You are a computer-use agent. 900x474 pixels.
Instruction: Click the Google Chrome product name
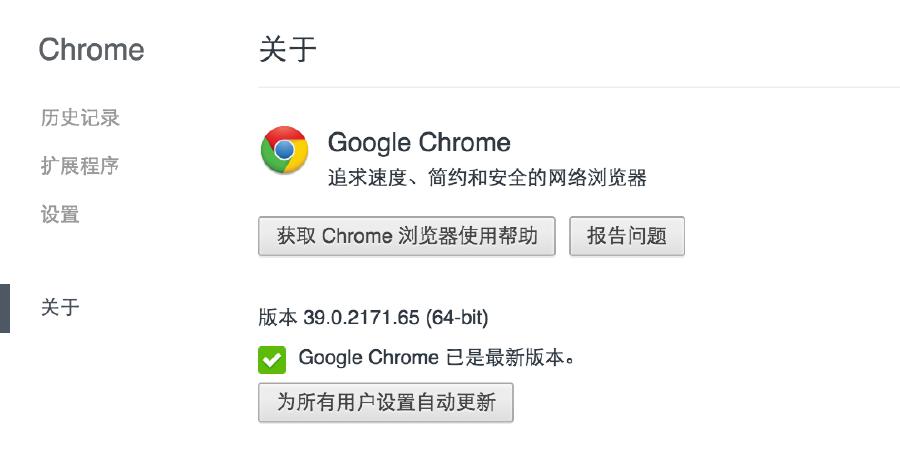pyautogui.click(x=419, y=142)
